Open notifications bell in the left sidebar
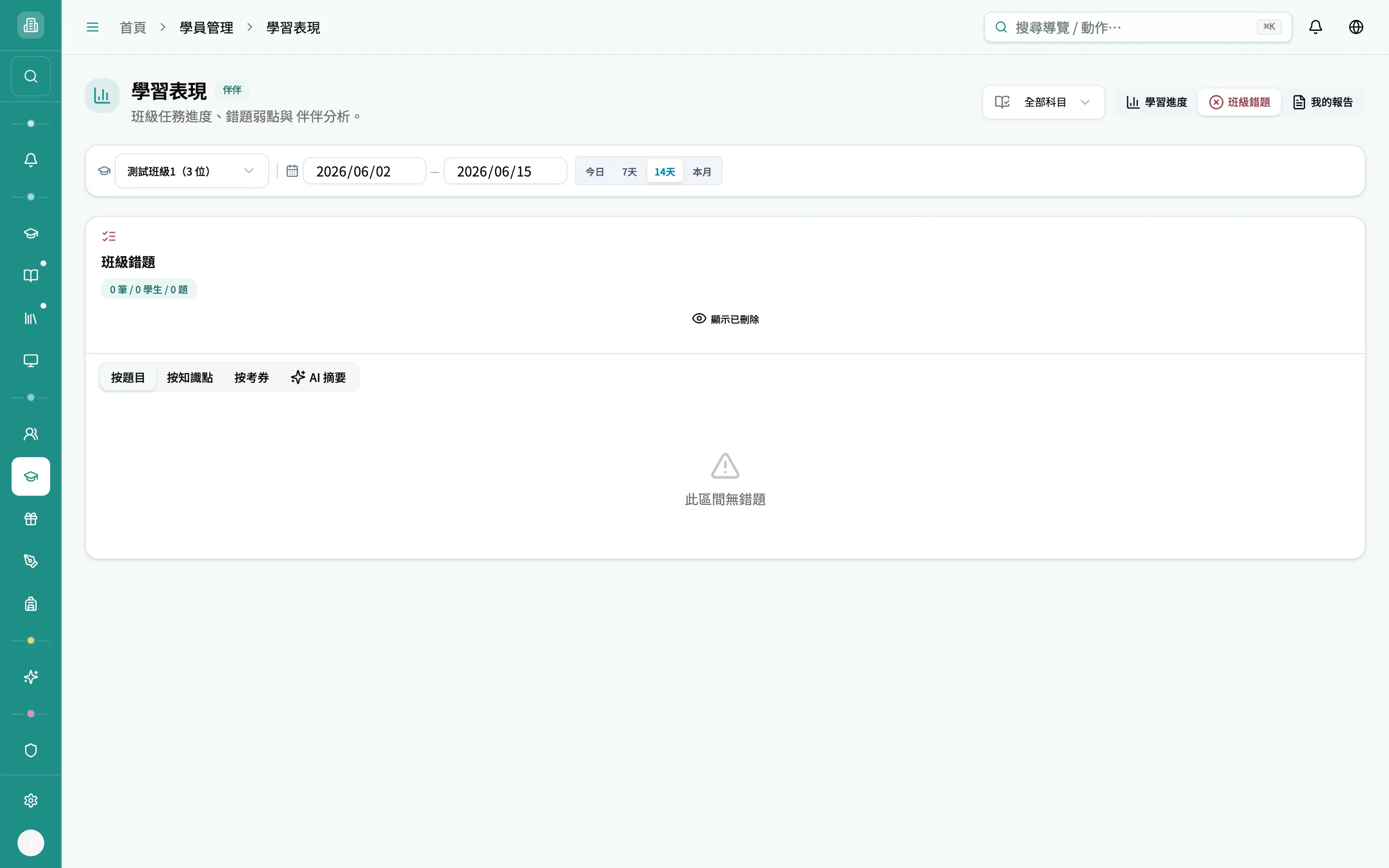The width and height of the screenshot is (1389, 868). click(30, 160)
